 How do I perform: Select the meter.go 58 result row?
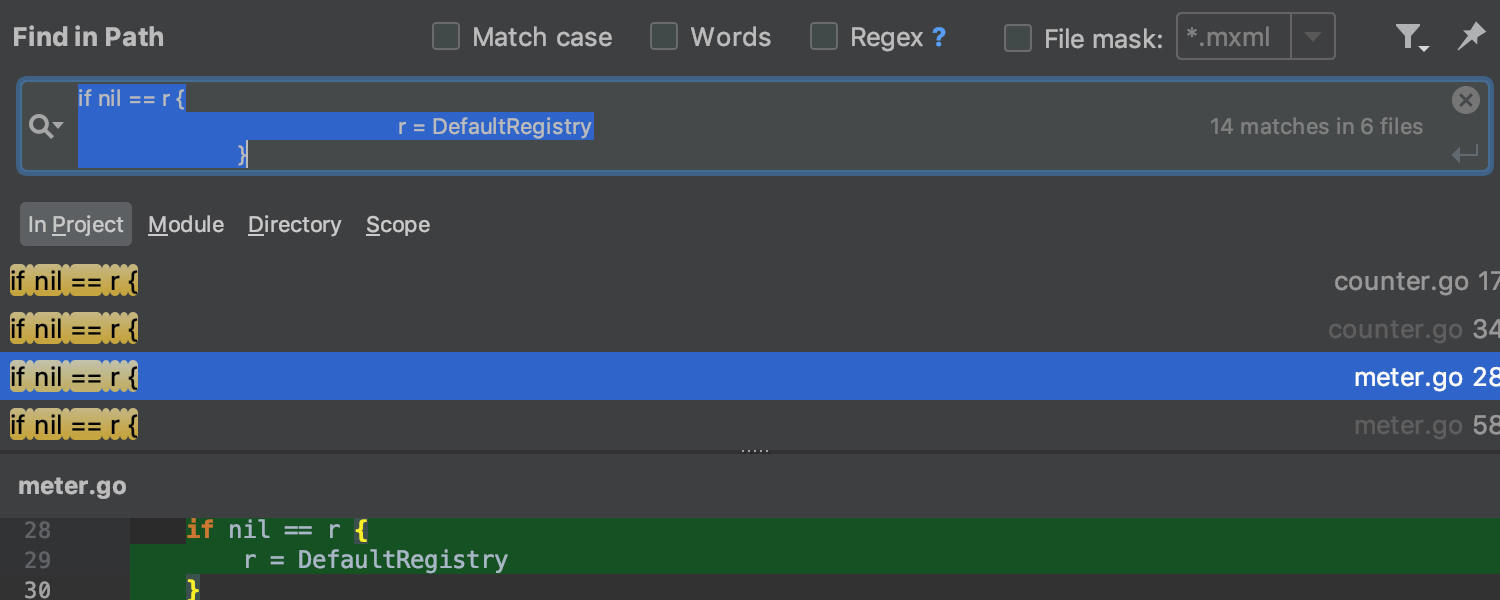click(750, 426)
